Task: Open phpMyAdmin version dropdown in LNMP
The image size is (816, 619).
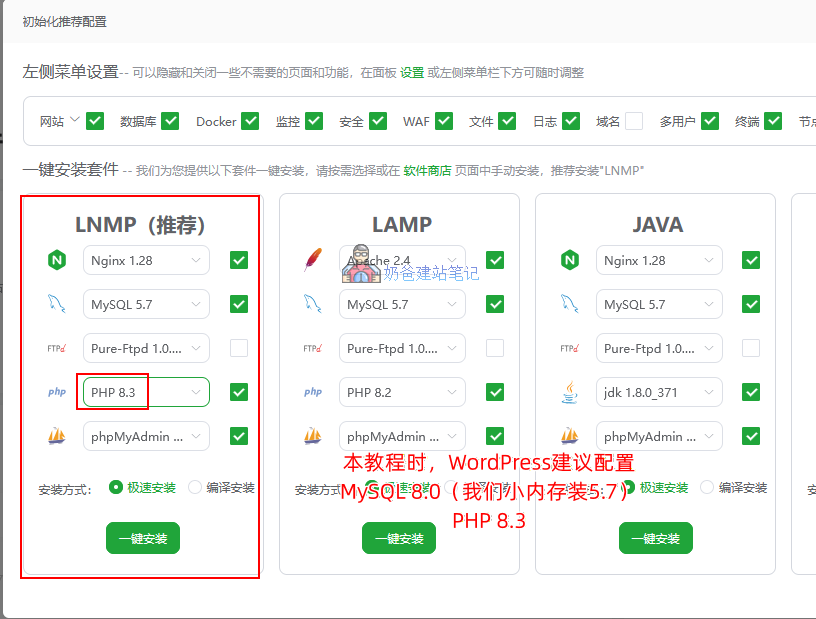Action: coord(146,436)
